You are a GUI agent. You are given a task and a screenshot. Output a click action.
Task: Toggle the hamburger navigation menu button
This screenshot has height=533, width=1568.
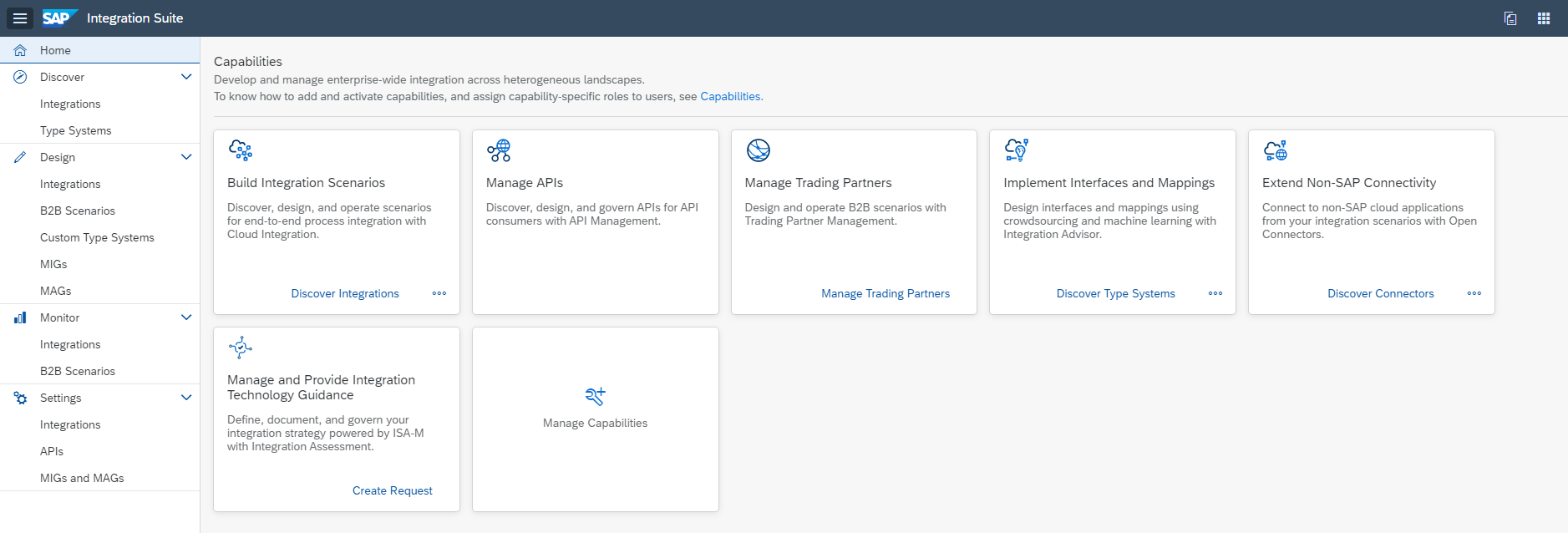pos(20,18)
